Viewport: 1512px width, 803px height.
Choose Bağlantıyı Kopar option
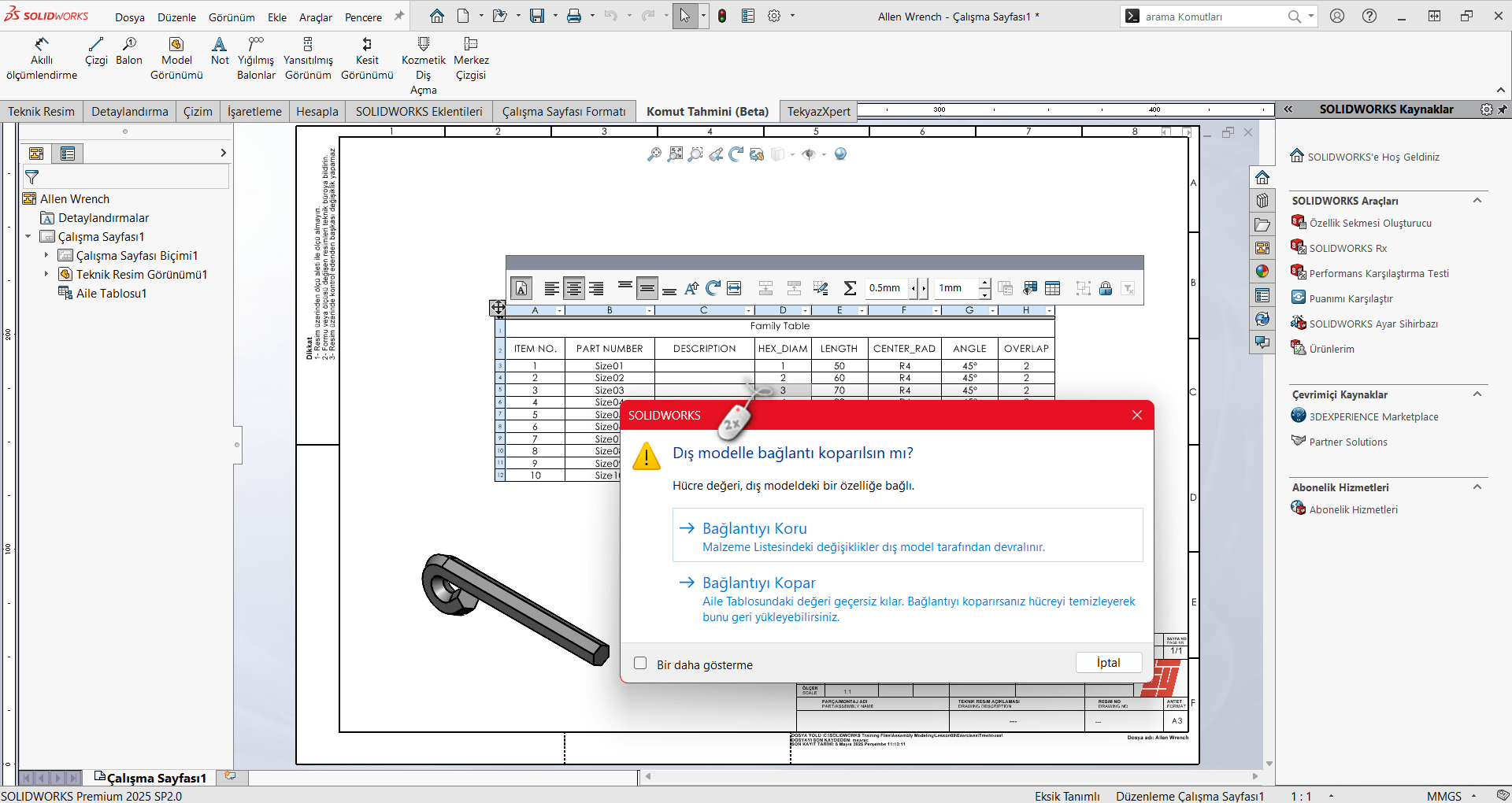tap(907, 599)
